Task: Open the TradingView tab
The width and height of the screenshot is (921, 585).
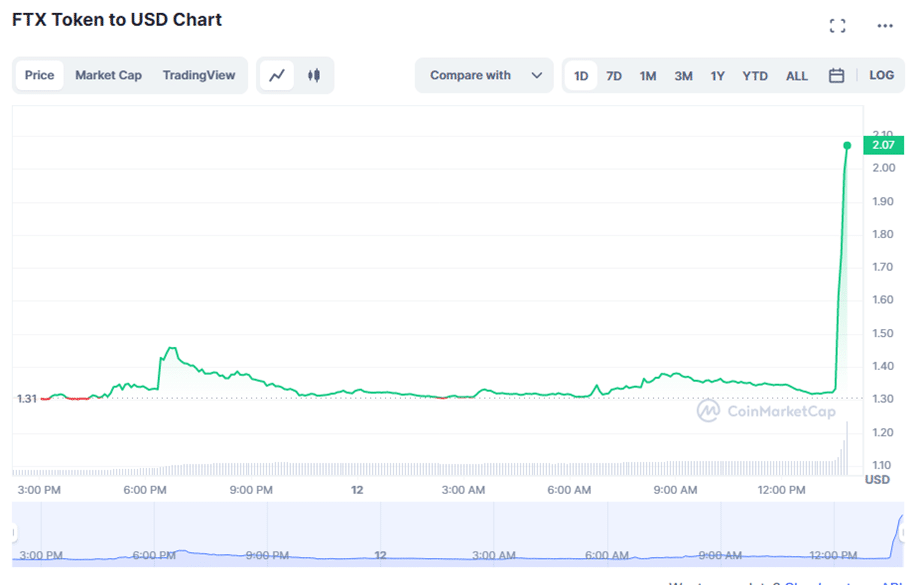Action: [x=199, y=75]
